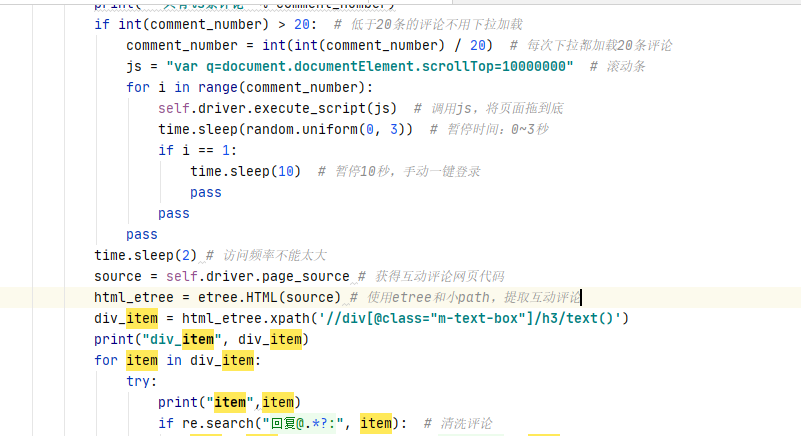This screenshot has height=436, width=801.
Task: Click the 'if i == 1:' line
Action: pos(197,150)
